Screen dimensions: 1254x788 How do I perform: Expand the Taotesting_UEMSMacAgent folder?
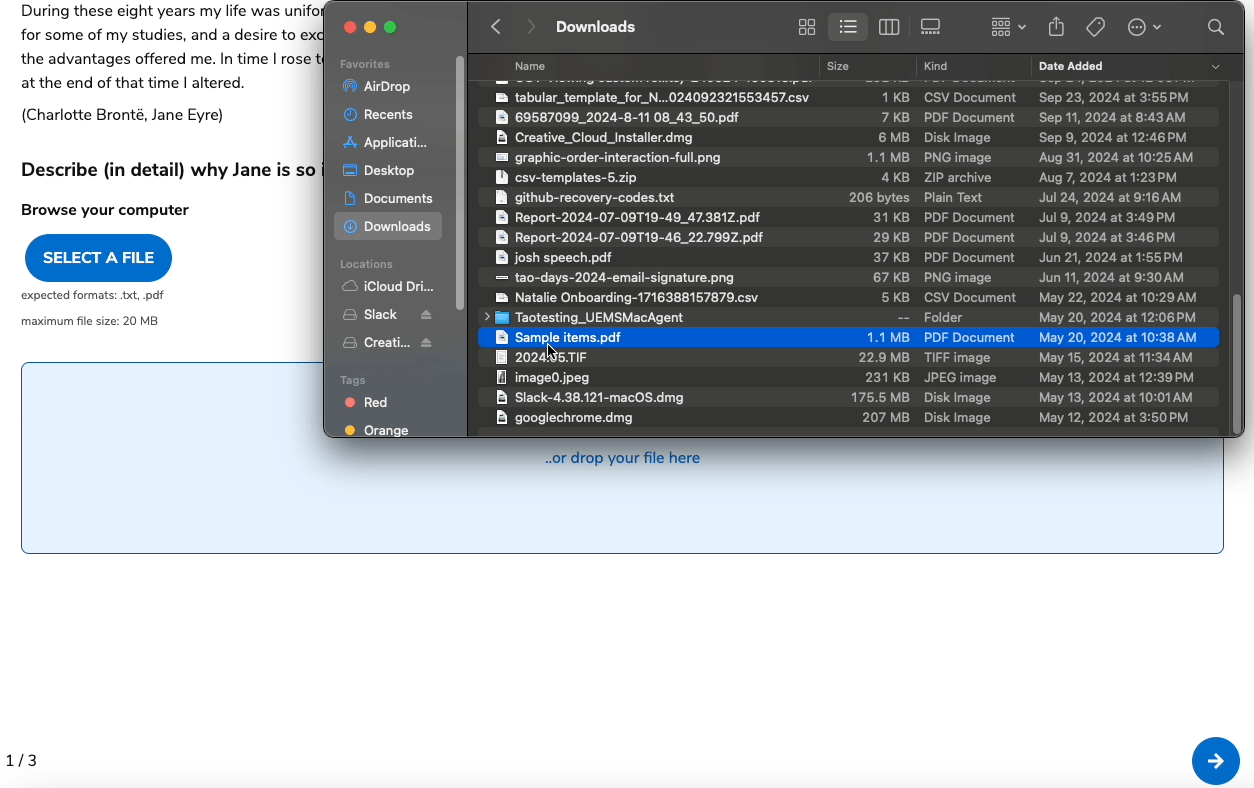click(x=485, y=317)
